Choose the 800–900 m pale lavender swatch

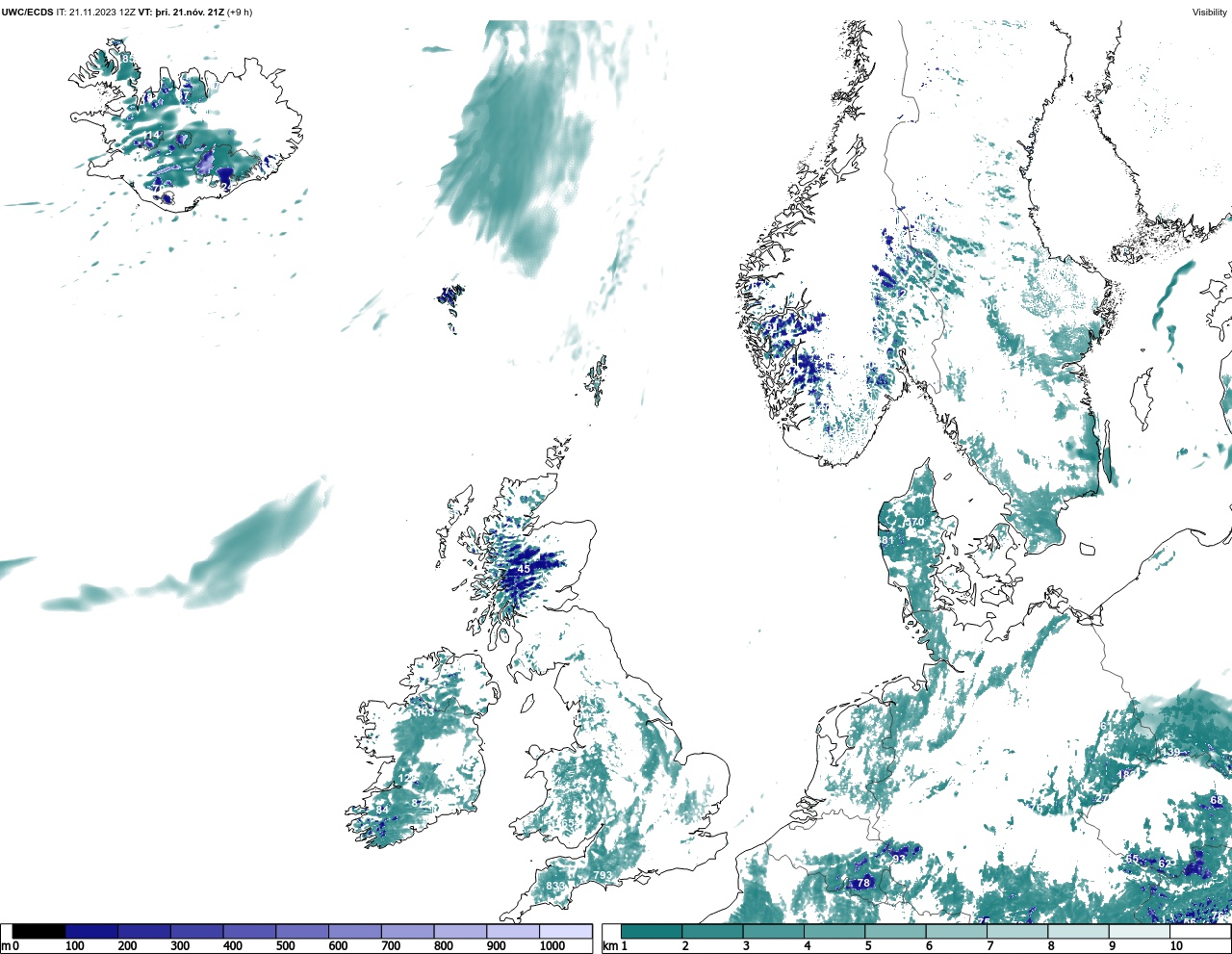460,932
